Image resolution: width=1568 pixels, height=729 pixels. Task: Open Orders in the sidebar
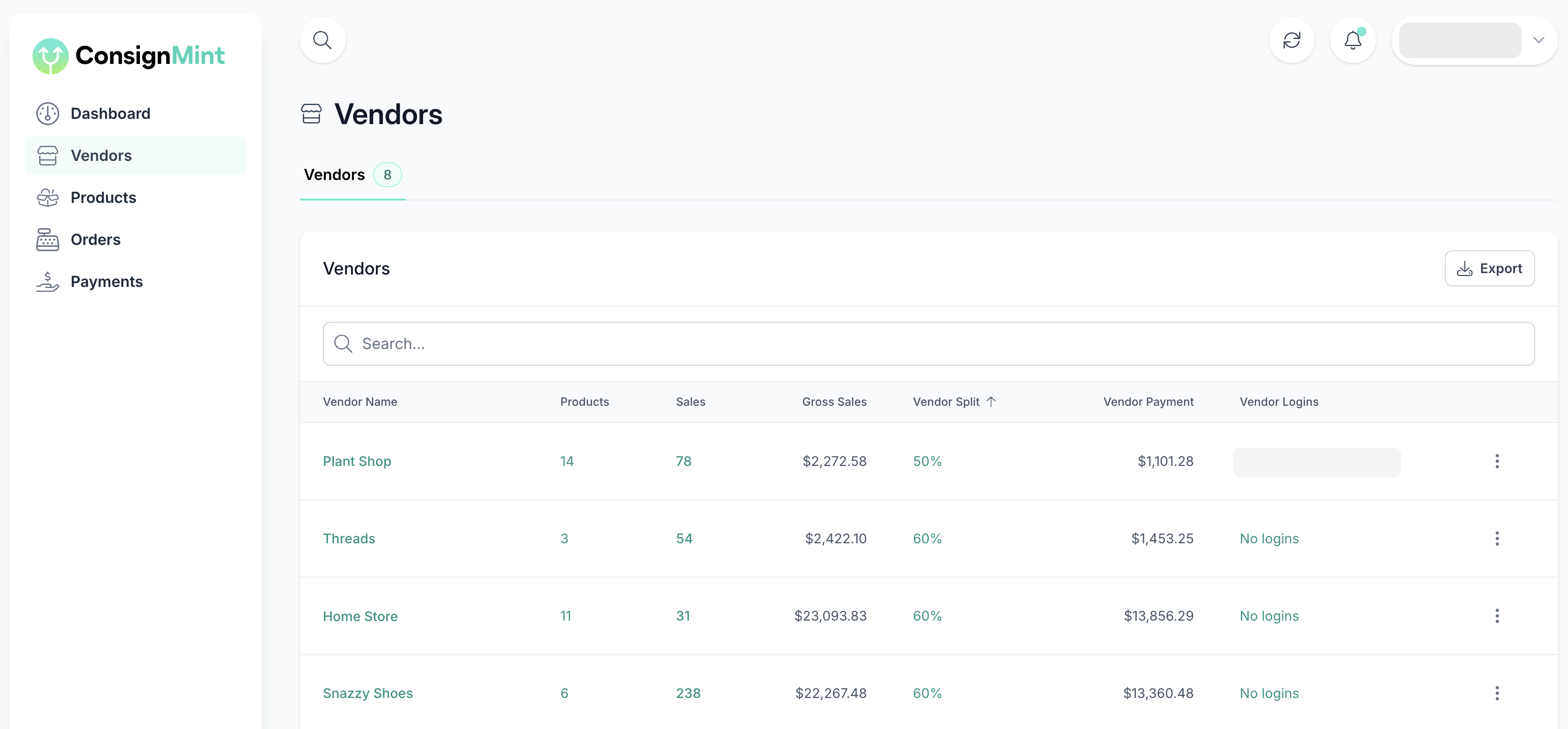pyautogui.click(x=95, y=240)
